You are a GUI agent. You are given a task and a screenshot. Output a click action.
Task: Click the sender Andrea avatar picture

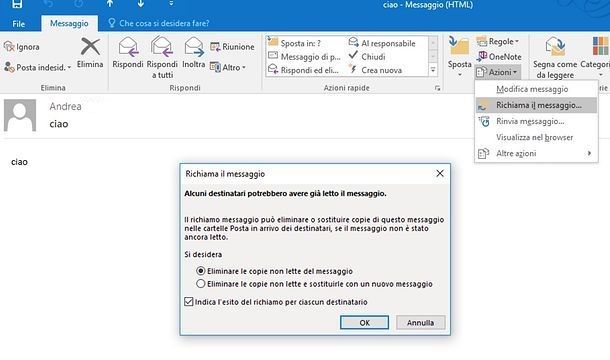pyautogui.click(x=20, y=115)
